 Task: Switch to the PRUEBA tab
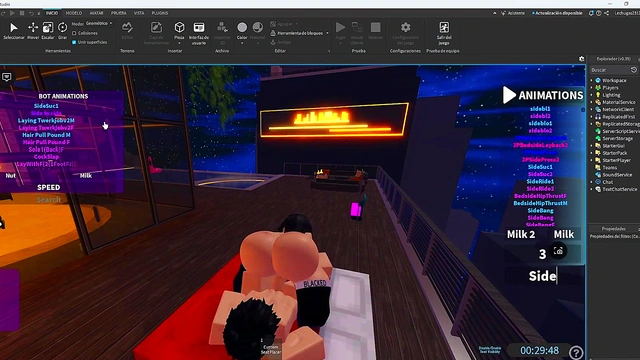tap(119, 13)
